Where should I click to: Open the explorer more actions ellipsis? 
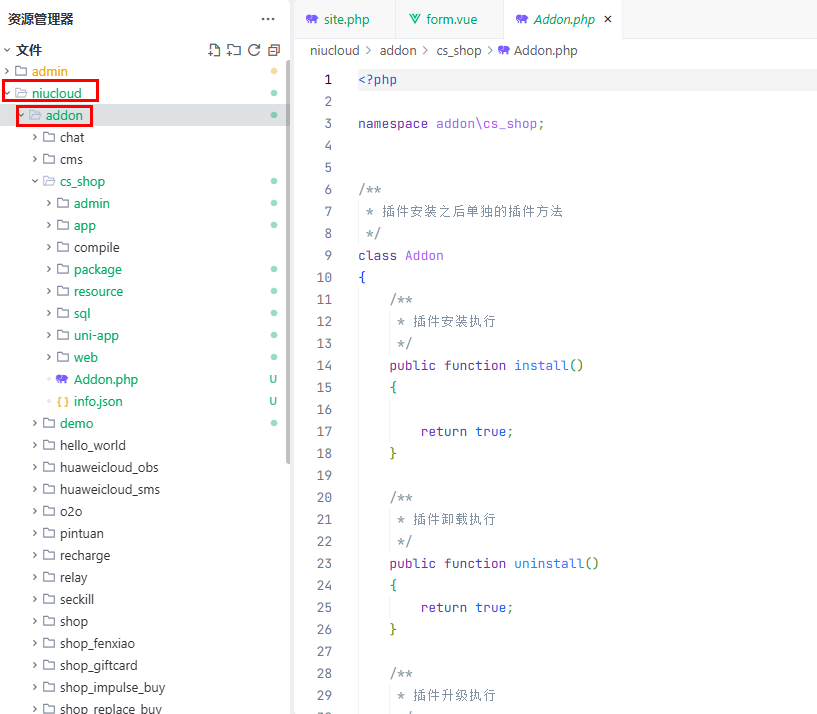[268, 19]
